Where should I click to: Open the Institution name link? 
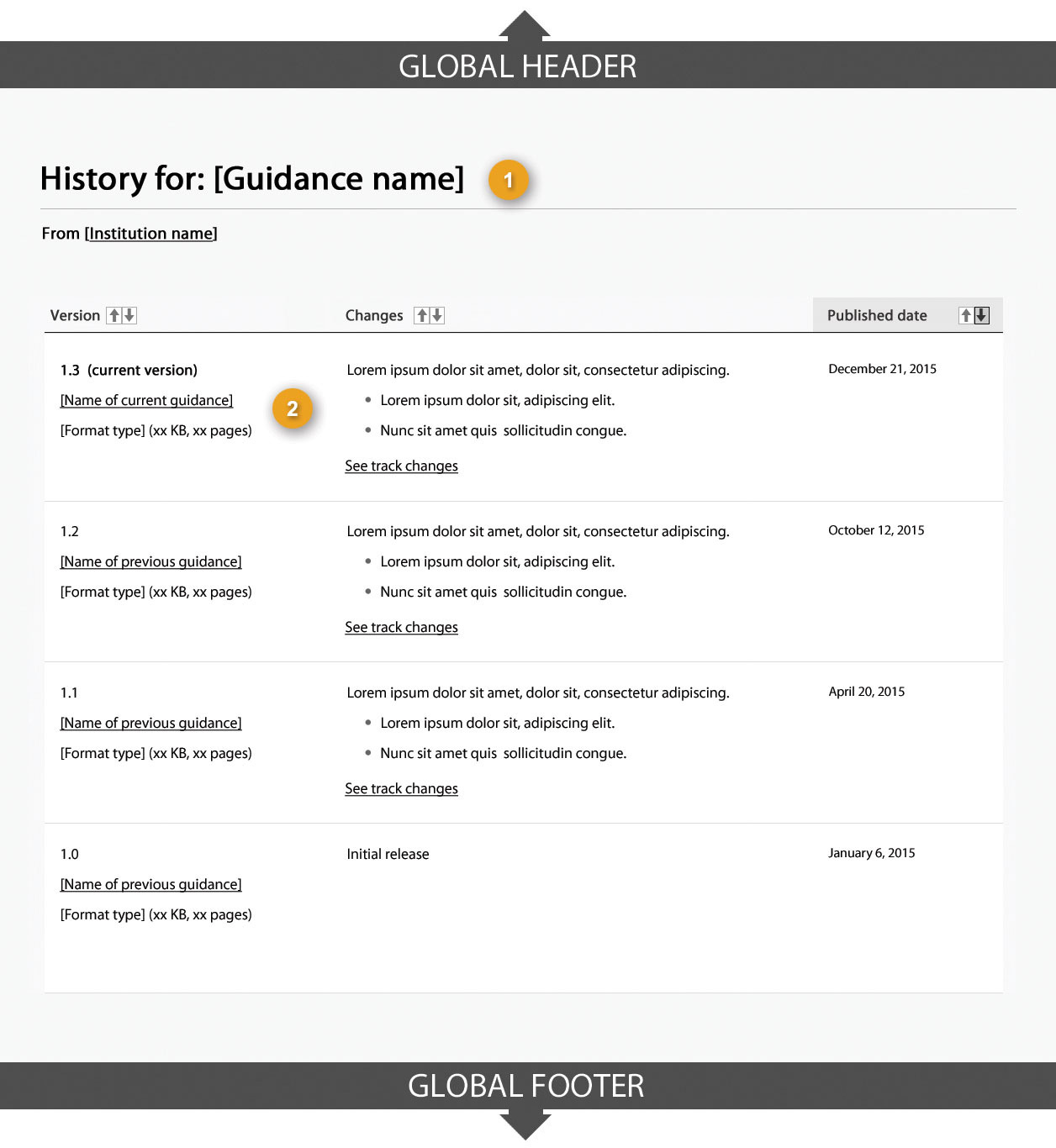coord(150,233)
